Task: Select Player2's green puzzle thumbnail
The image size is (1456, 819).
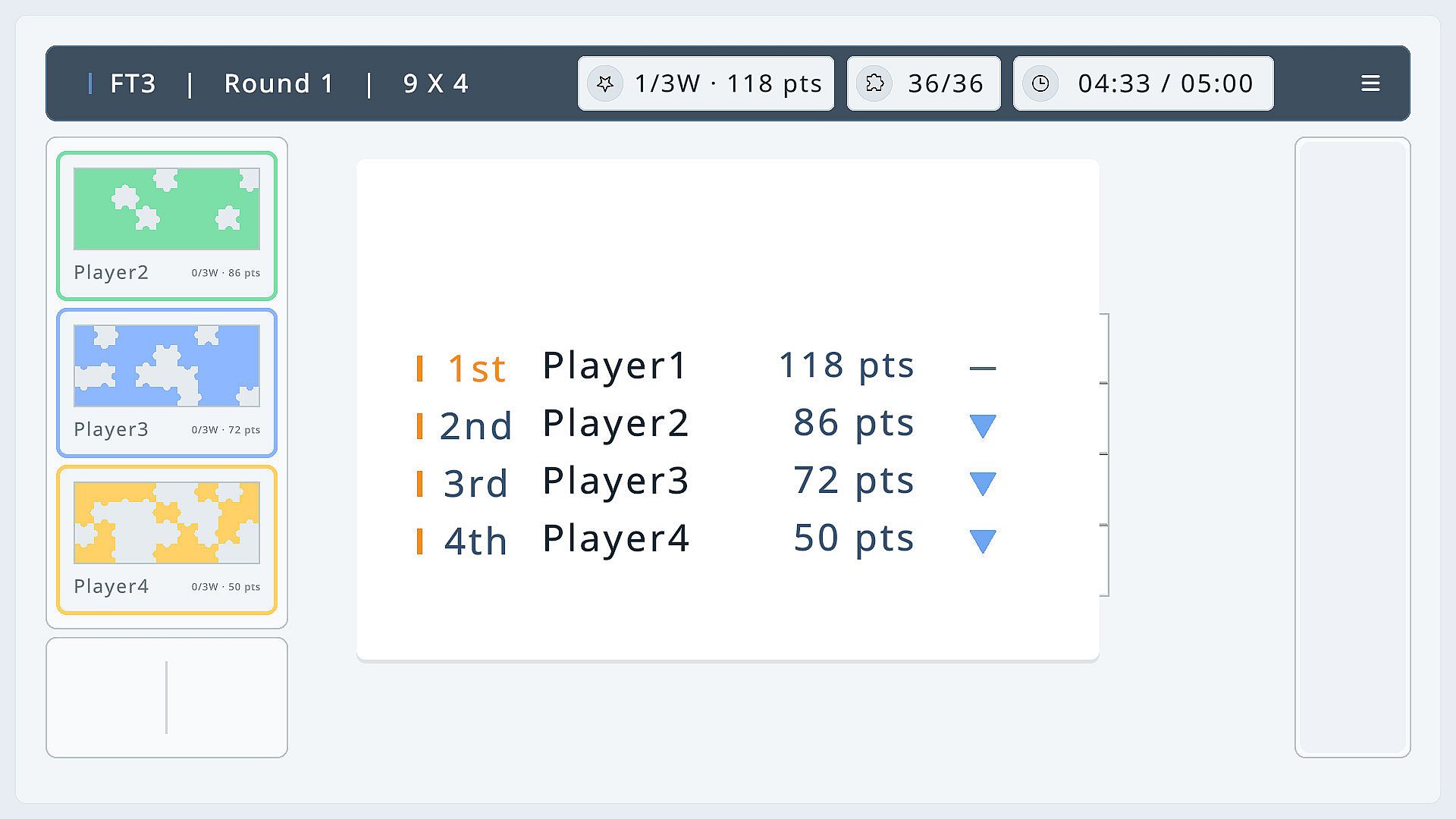Action: [167, 209]
